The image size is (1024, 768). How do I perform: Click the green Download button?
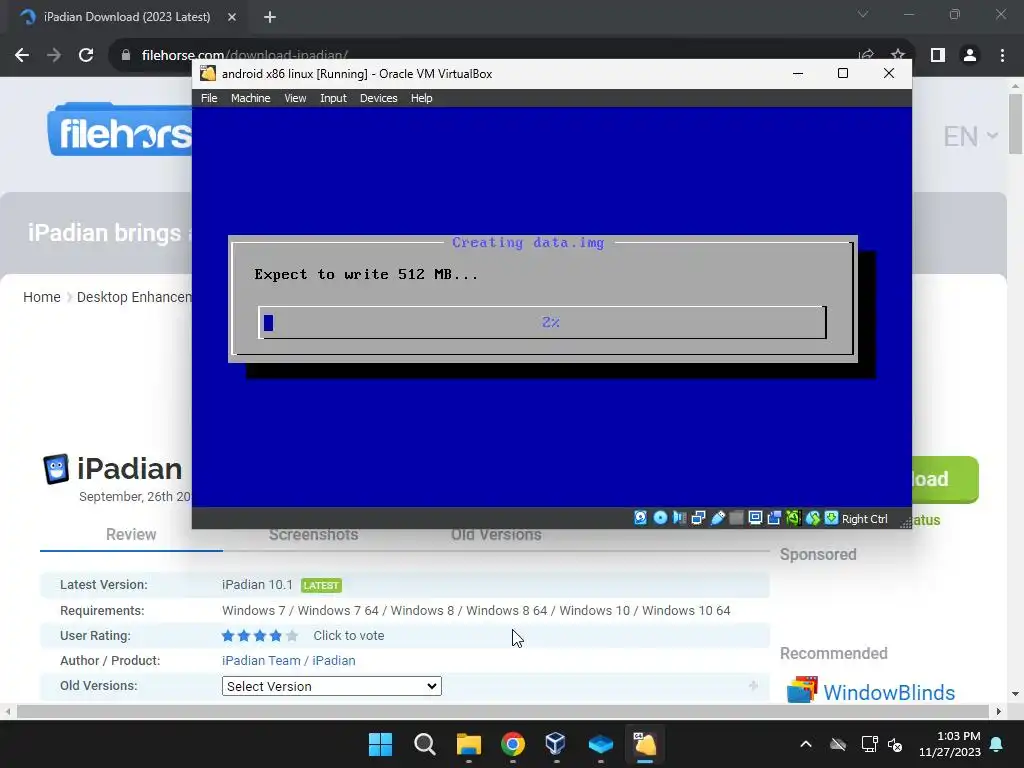click(944, 479)
